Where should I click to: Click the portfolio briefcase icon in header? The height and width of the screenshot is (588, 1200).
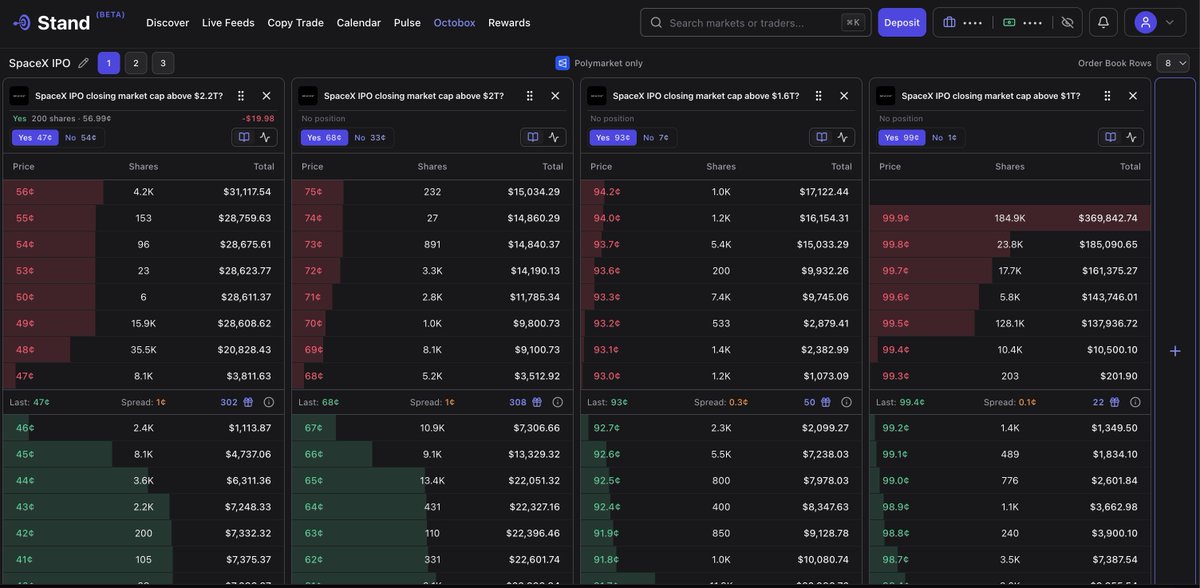(949, 22)
